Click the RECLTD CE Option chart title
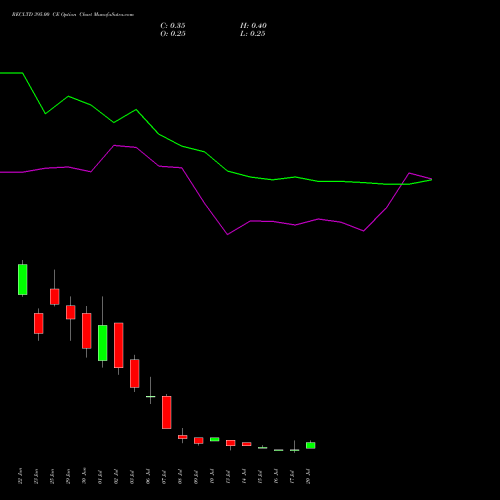Image resolution: width=500 pixels, height=500 pixels. 73,15
